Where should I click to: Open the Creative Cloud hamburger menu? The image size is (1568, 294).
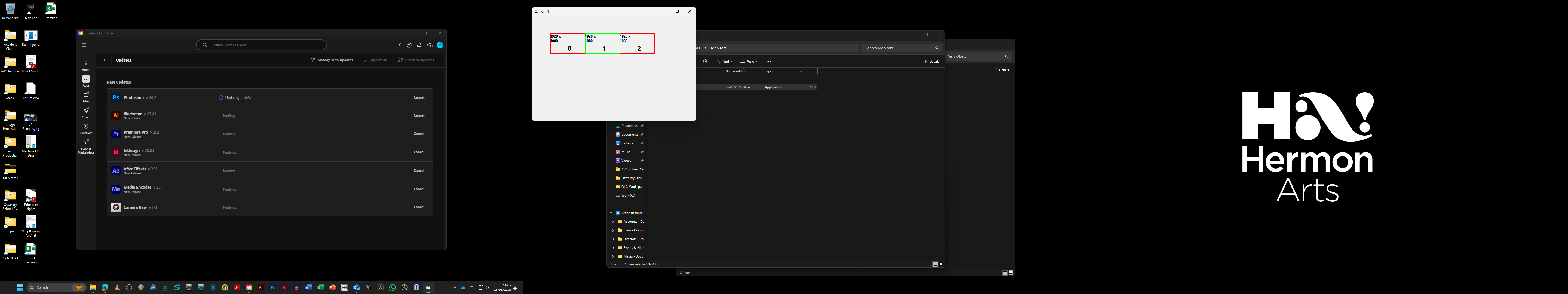tap(84, 45)
